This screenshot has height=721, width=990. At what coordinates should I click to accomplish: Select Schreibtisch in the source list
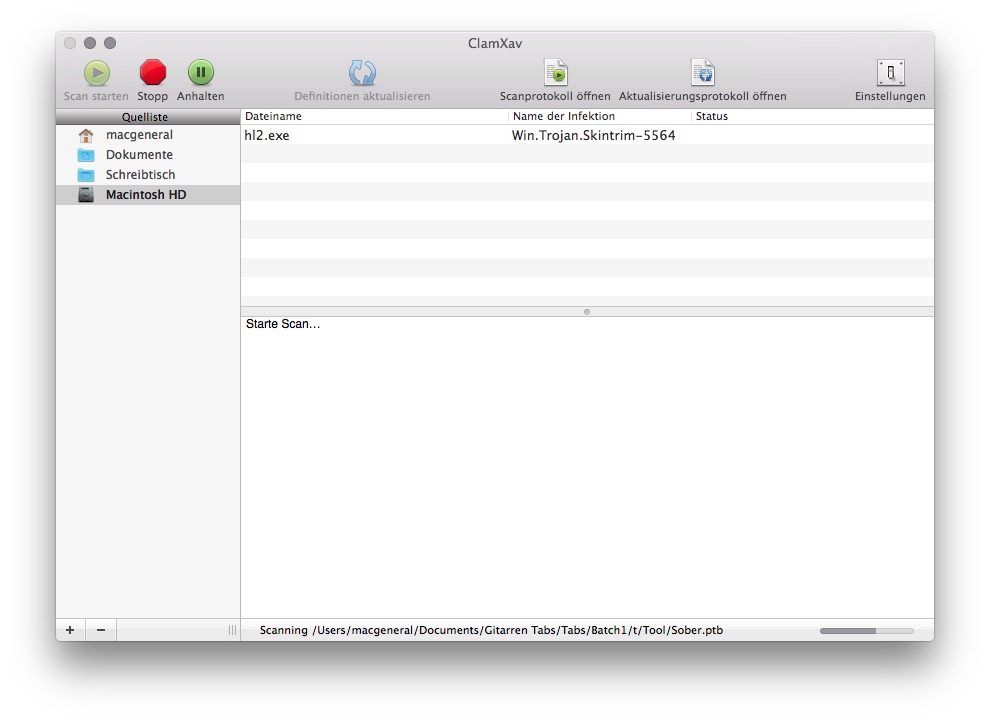(x=141, y=175)
